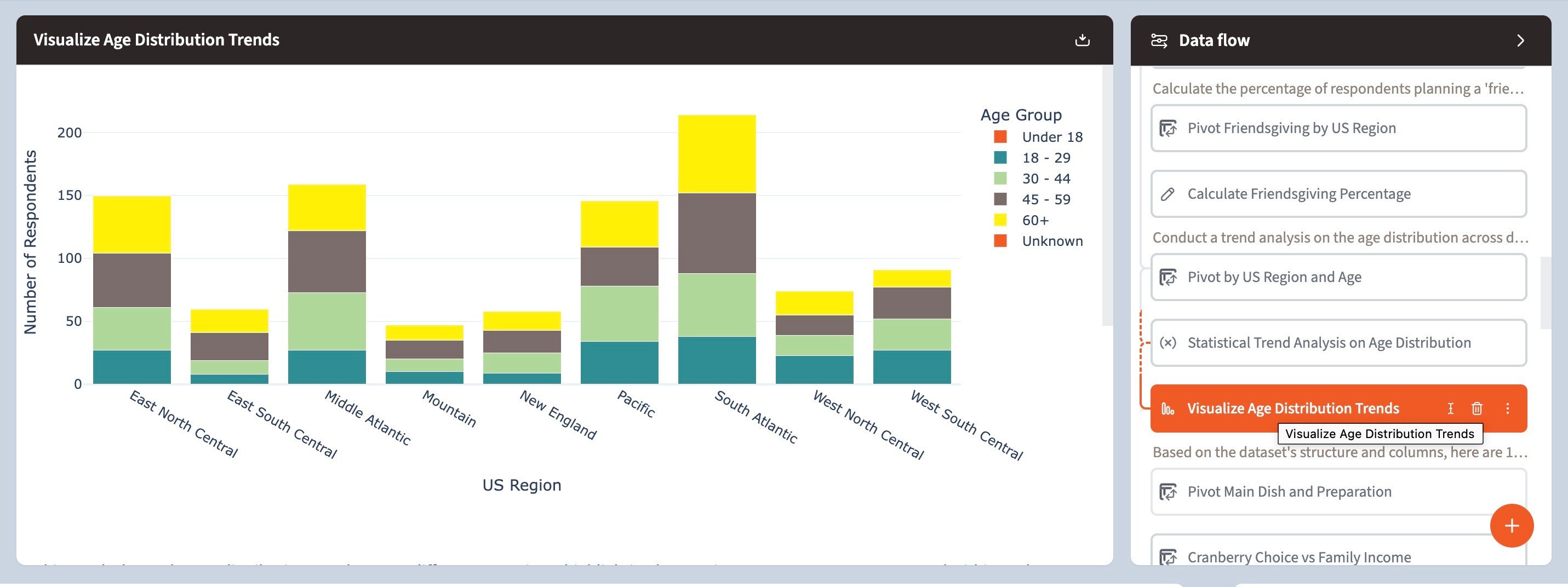Click chart icon on Visualize Age Distribution step
This screenshot has height=587, width=1568.
click(1168, 409)
